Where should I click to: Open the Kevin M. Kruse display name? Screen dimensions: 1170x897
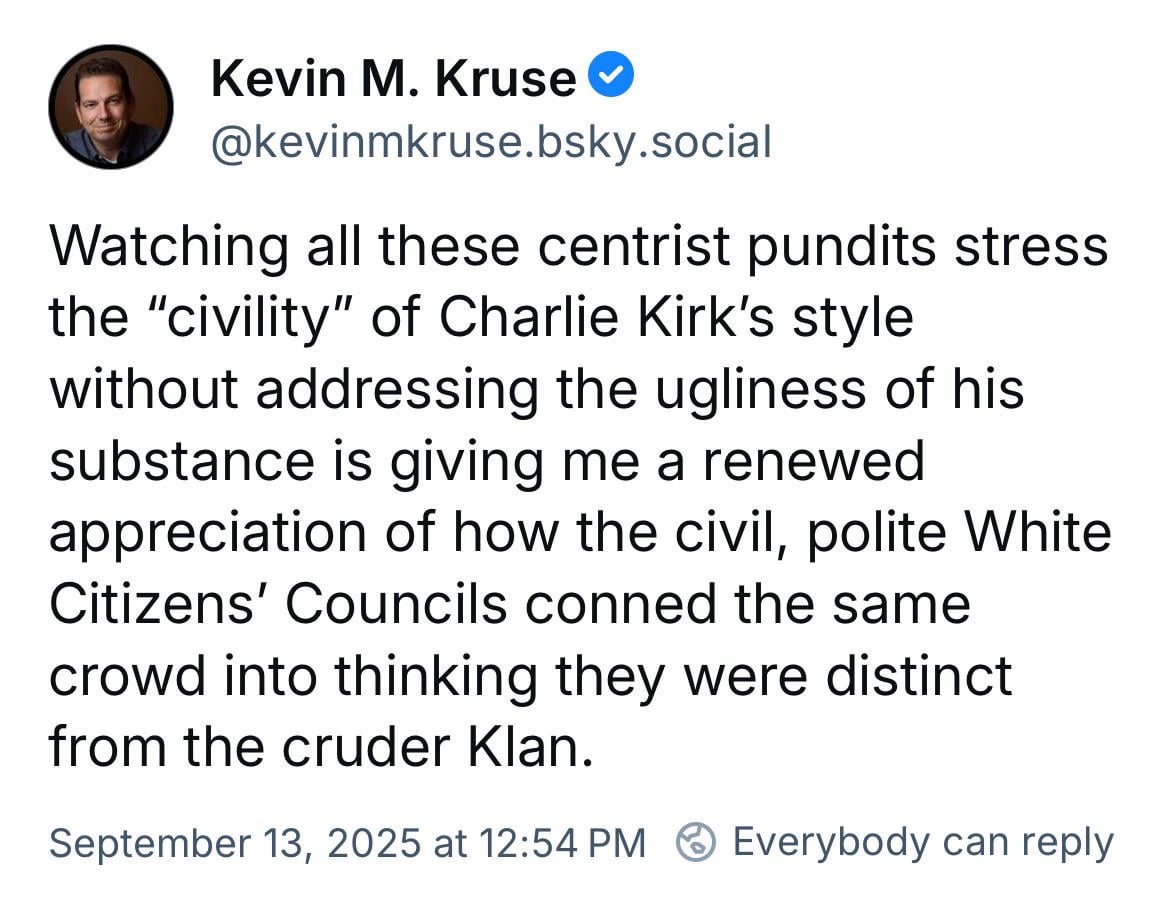(394, 78)
